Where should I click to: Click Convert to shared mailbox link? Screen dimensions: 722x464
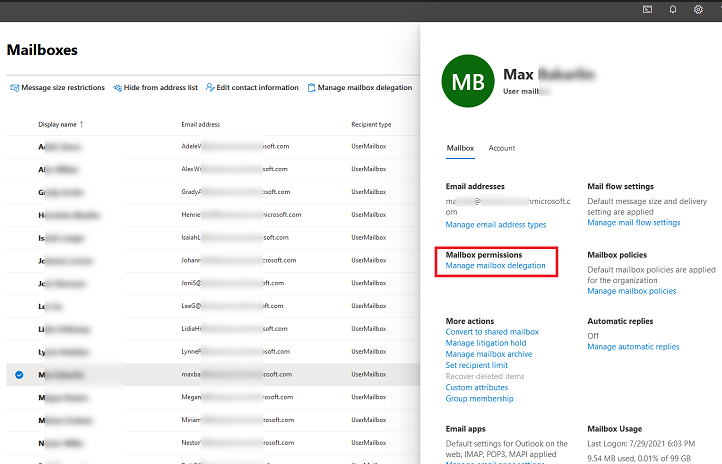pos(492,332)
